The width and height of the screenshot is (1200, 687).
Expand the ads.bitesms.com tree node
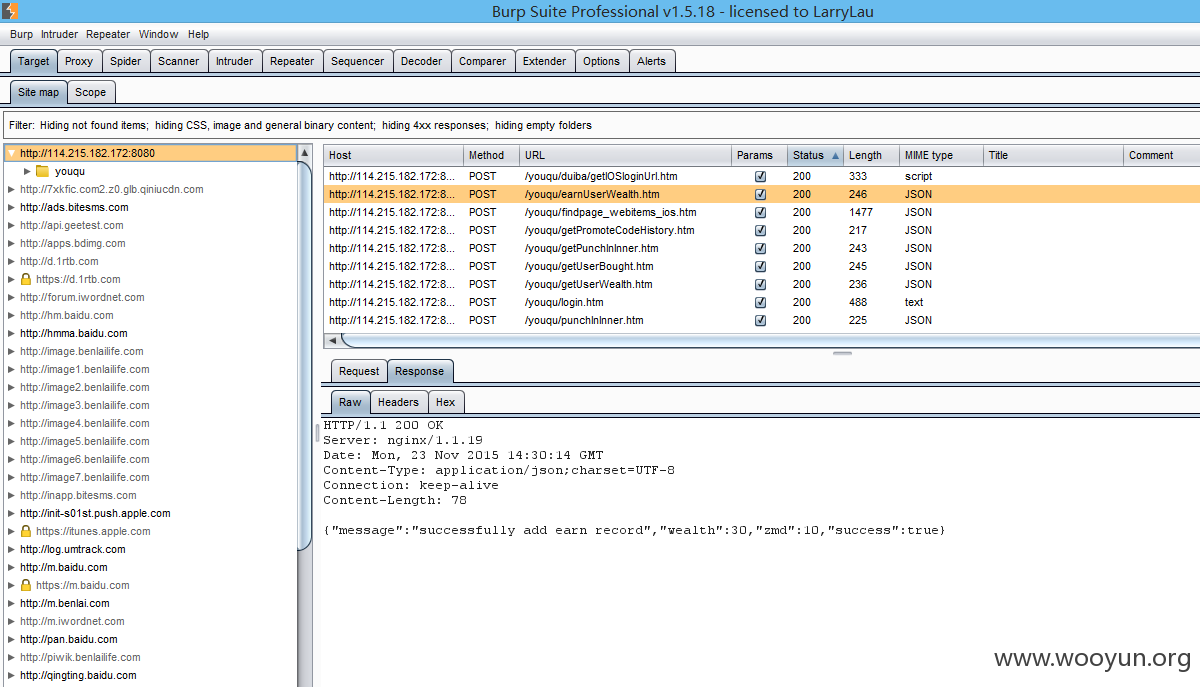[11, 207]
